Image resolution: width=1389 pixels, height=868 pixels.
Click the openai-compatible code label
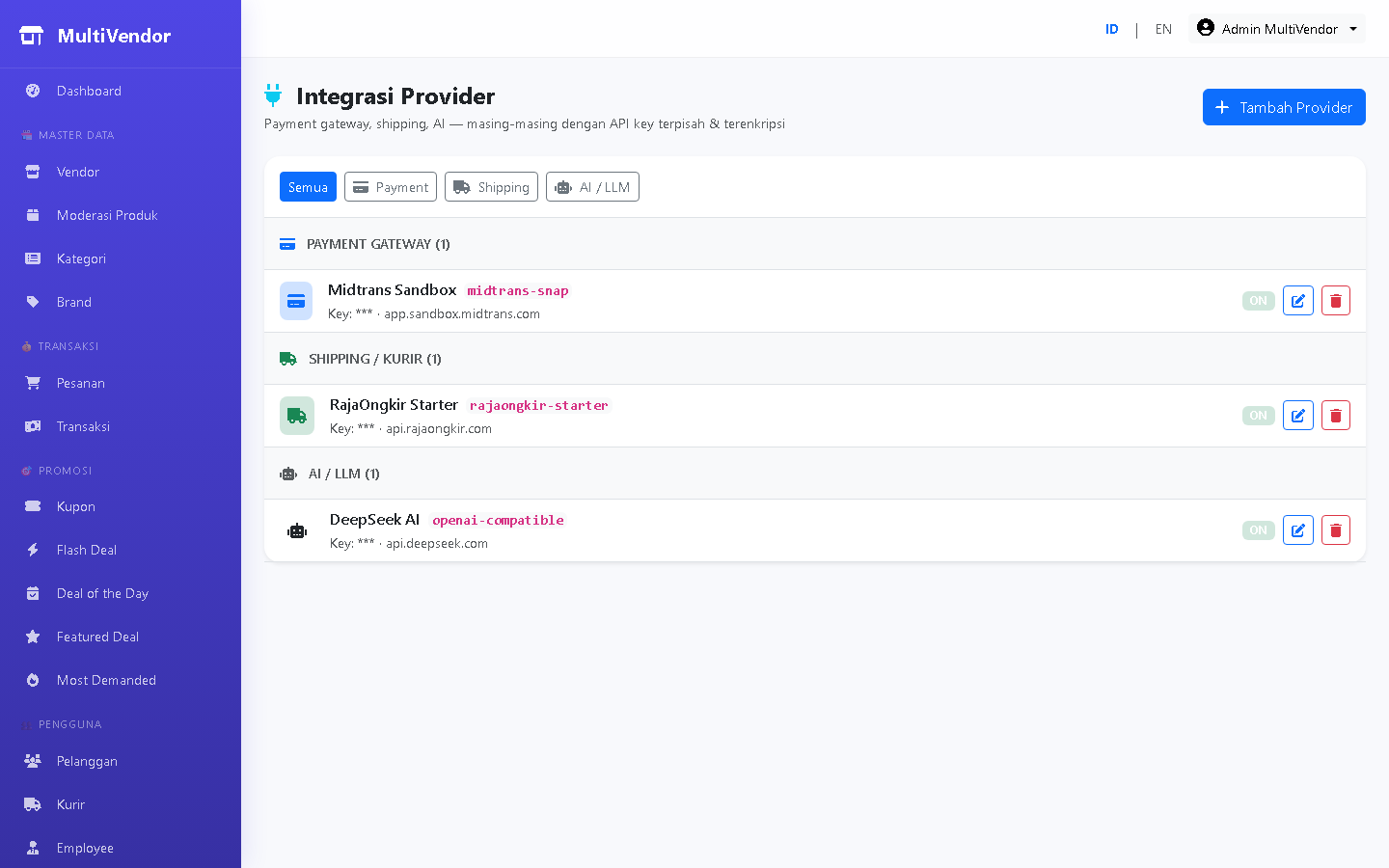(x=498, y=520)
